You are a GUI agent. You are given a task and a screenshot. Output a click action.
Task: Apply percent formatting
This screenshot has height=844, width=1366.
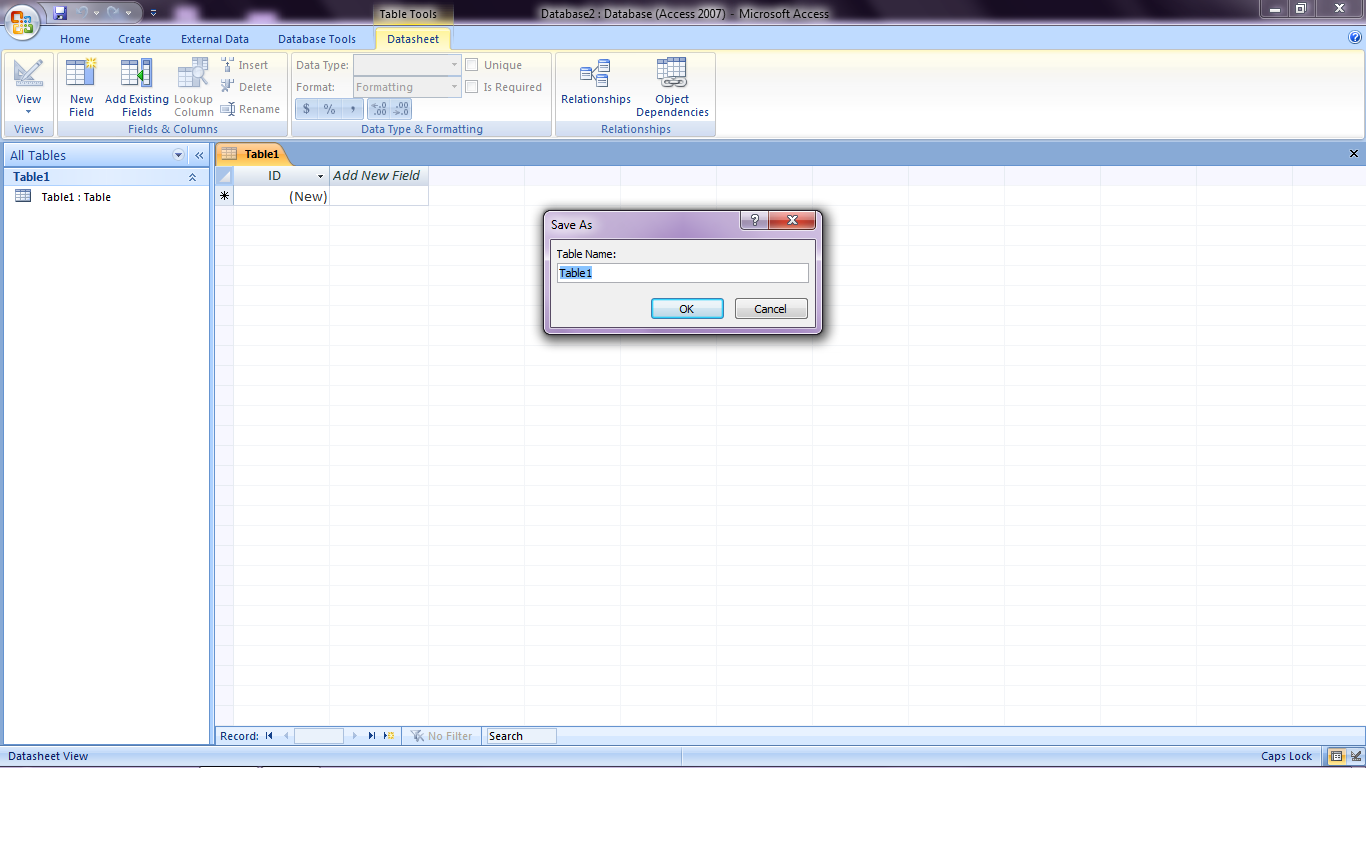coord(329,108)
